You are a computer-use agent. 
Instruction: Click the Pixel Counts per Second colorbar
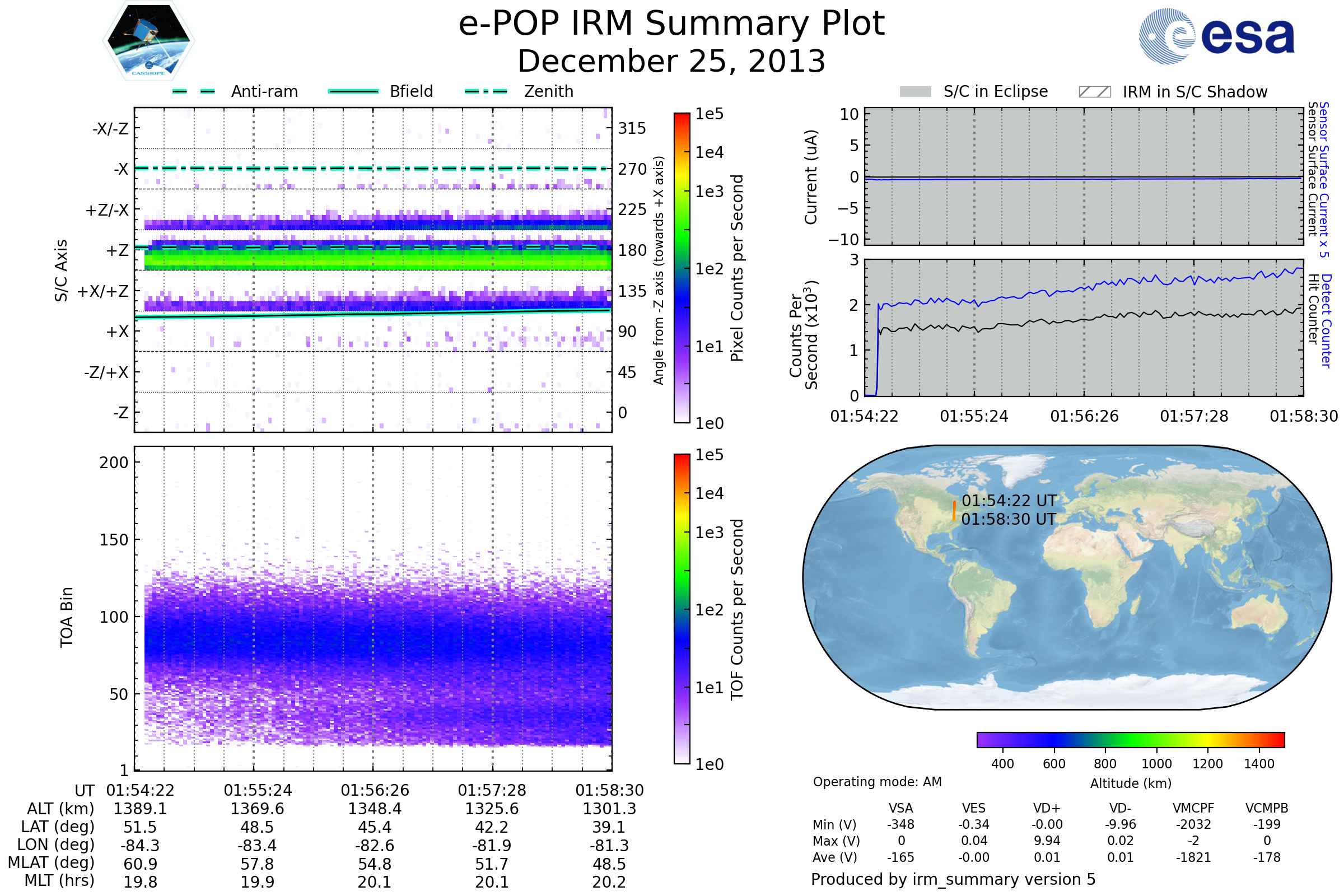tap(682, 268)
